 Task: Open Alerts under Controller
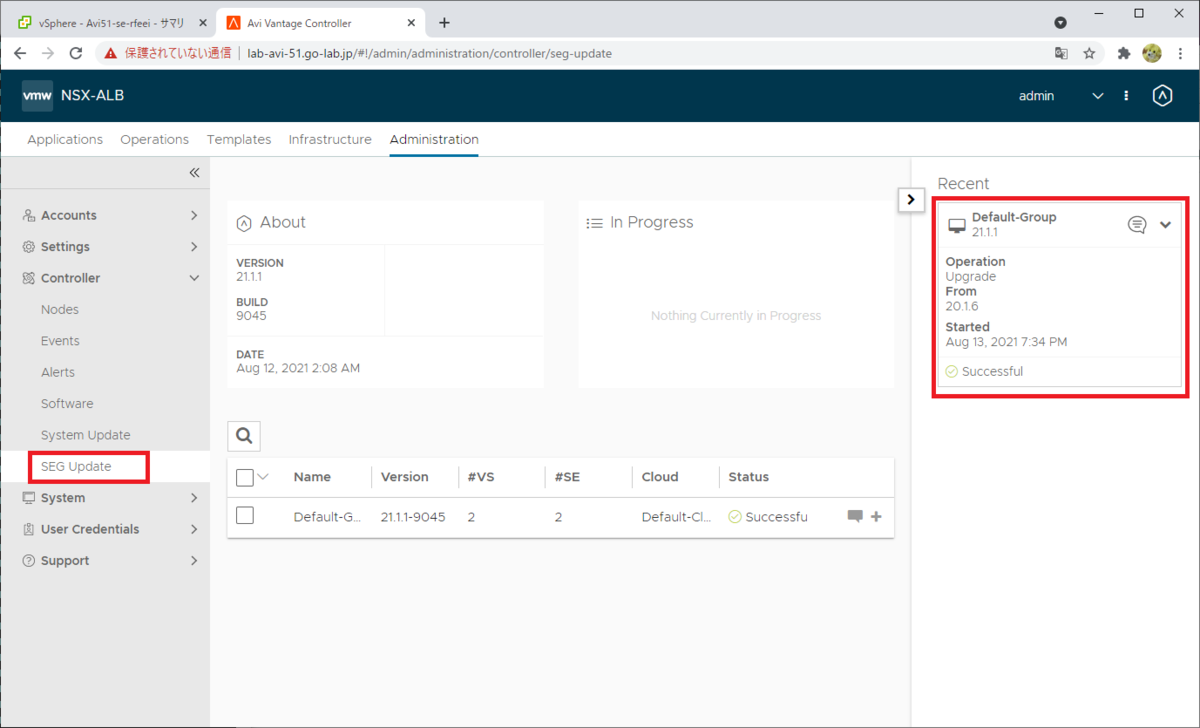[58, 372]
